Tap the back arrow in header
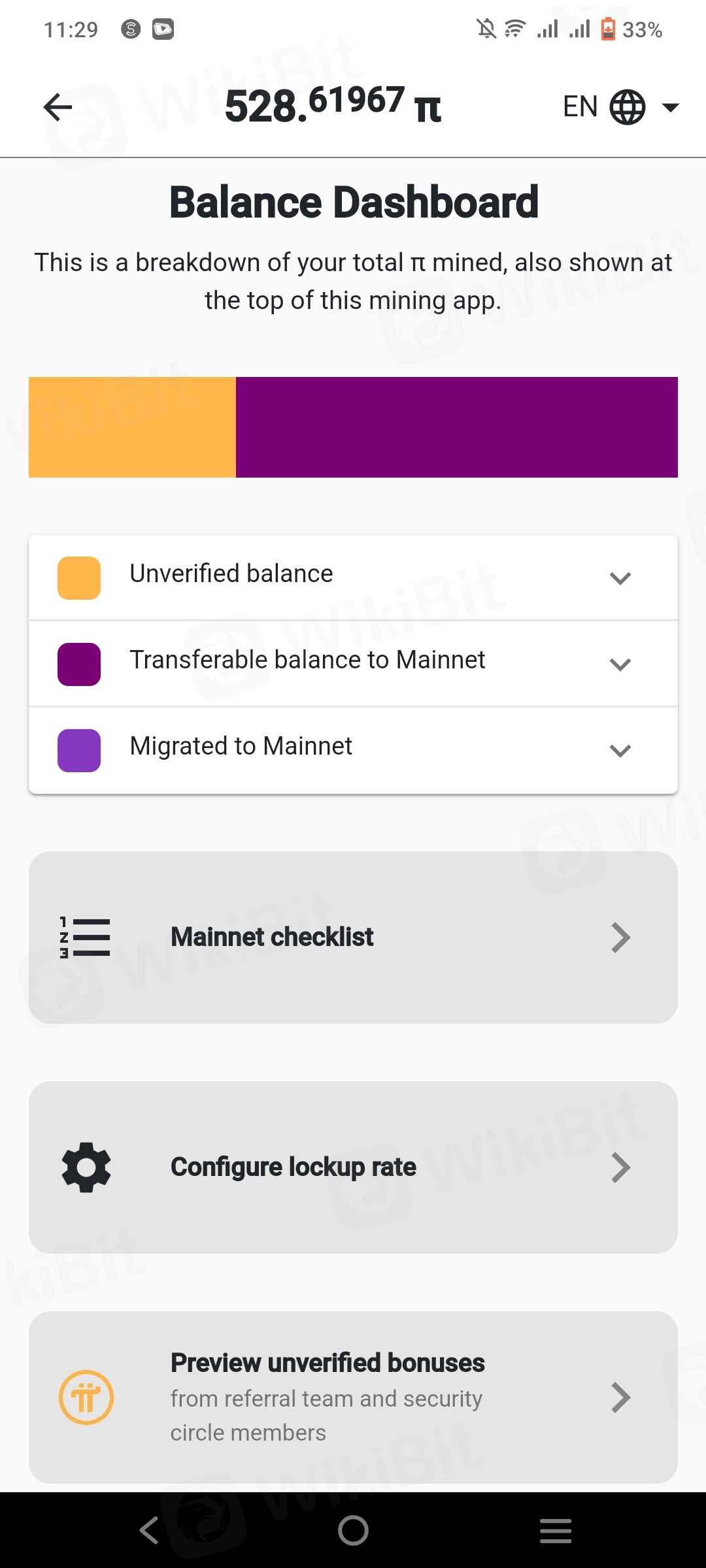The height and width of the screenshot is (1568, 706). [x=58, y=107]
